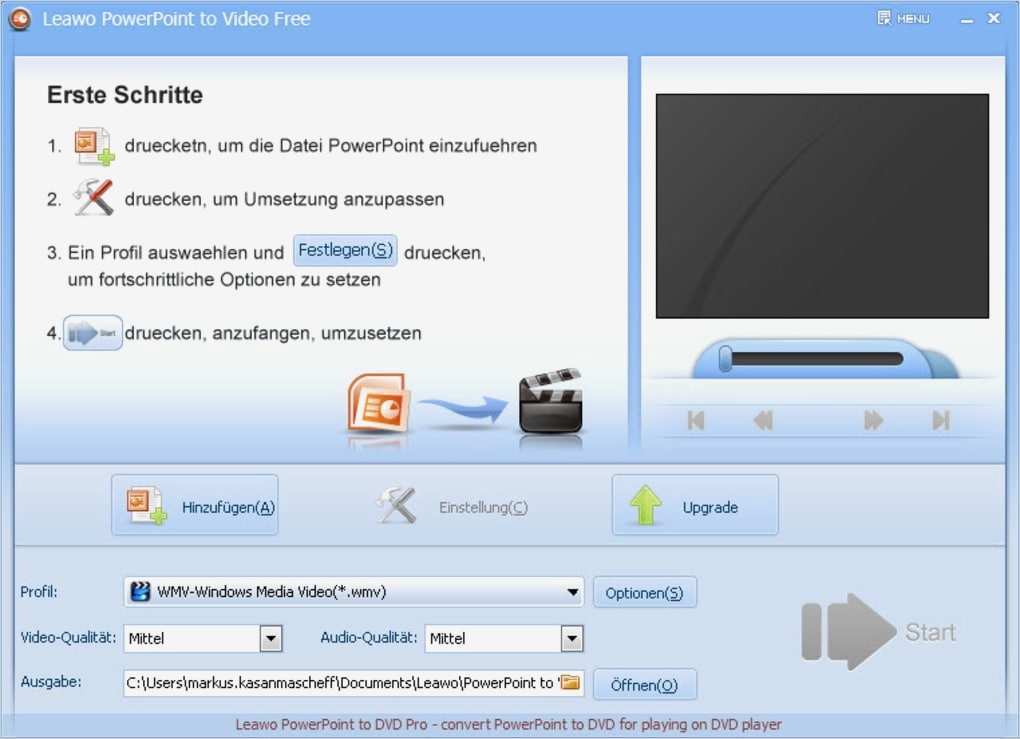The image size is (1020, 739).
Task: Click the small Start icon in step 4
Action: click(92, 333)
